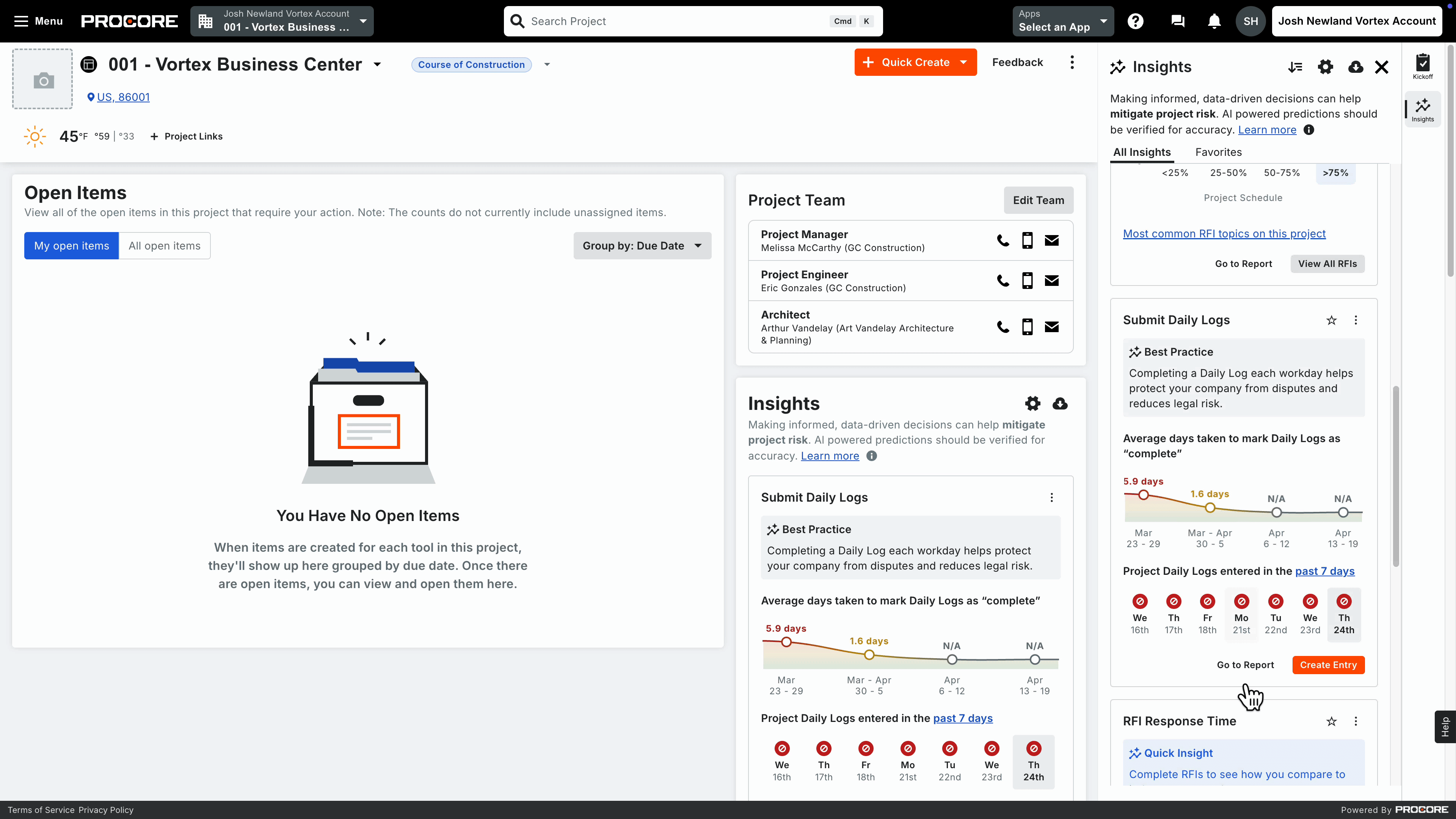Click the Edit Team button
This screenshot has width=1456, height=819.
[x=1038, y=200]
